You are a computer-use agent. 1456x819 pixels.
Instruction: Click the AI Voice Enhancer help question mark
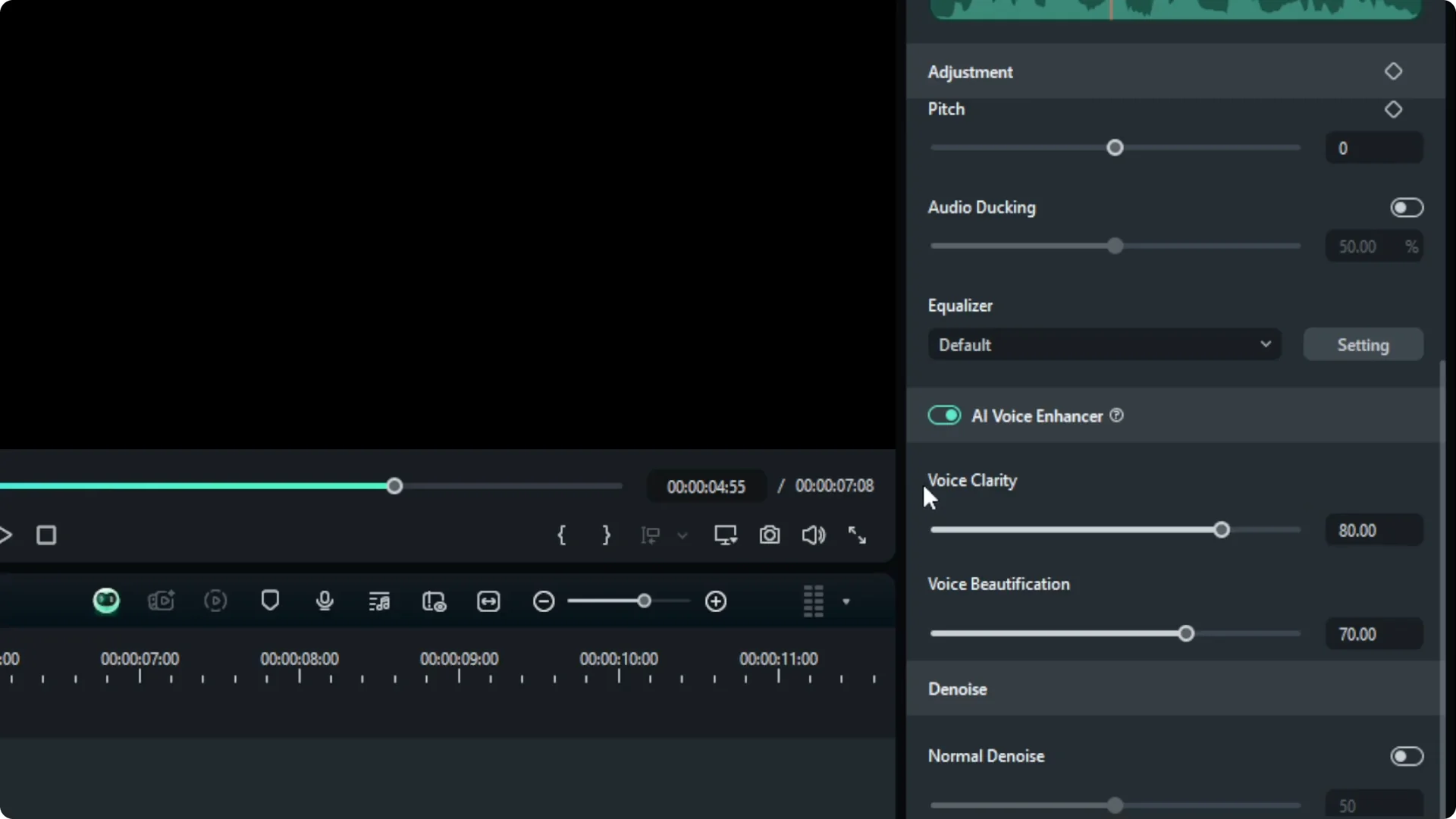click(1116, 416)
